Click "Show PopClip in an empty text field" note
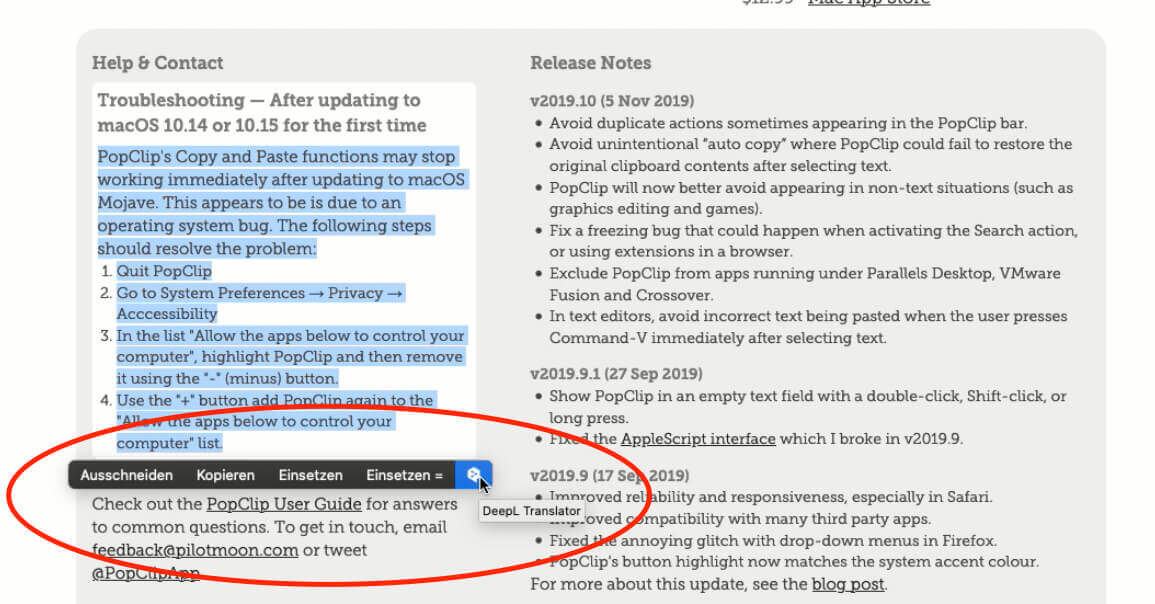 click(x=807, y=407)
